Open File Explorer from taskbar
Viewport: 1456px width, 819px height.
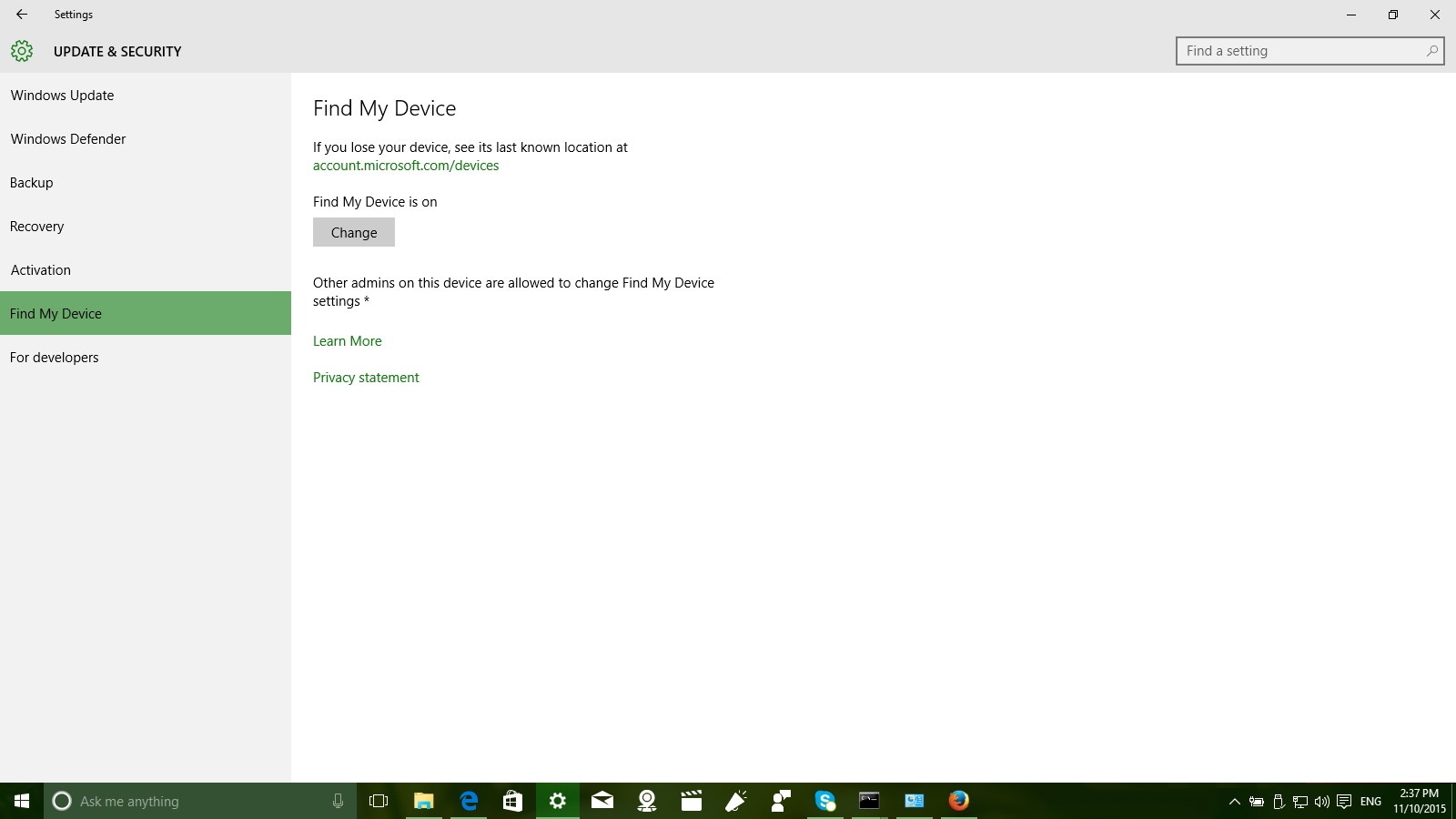(x=423, y=801)
